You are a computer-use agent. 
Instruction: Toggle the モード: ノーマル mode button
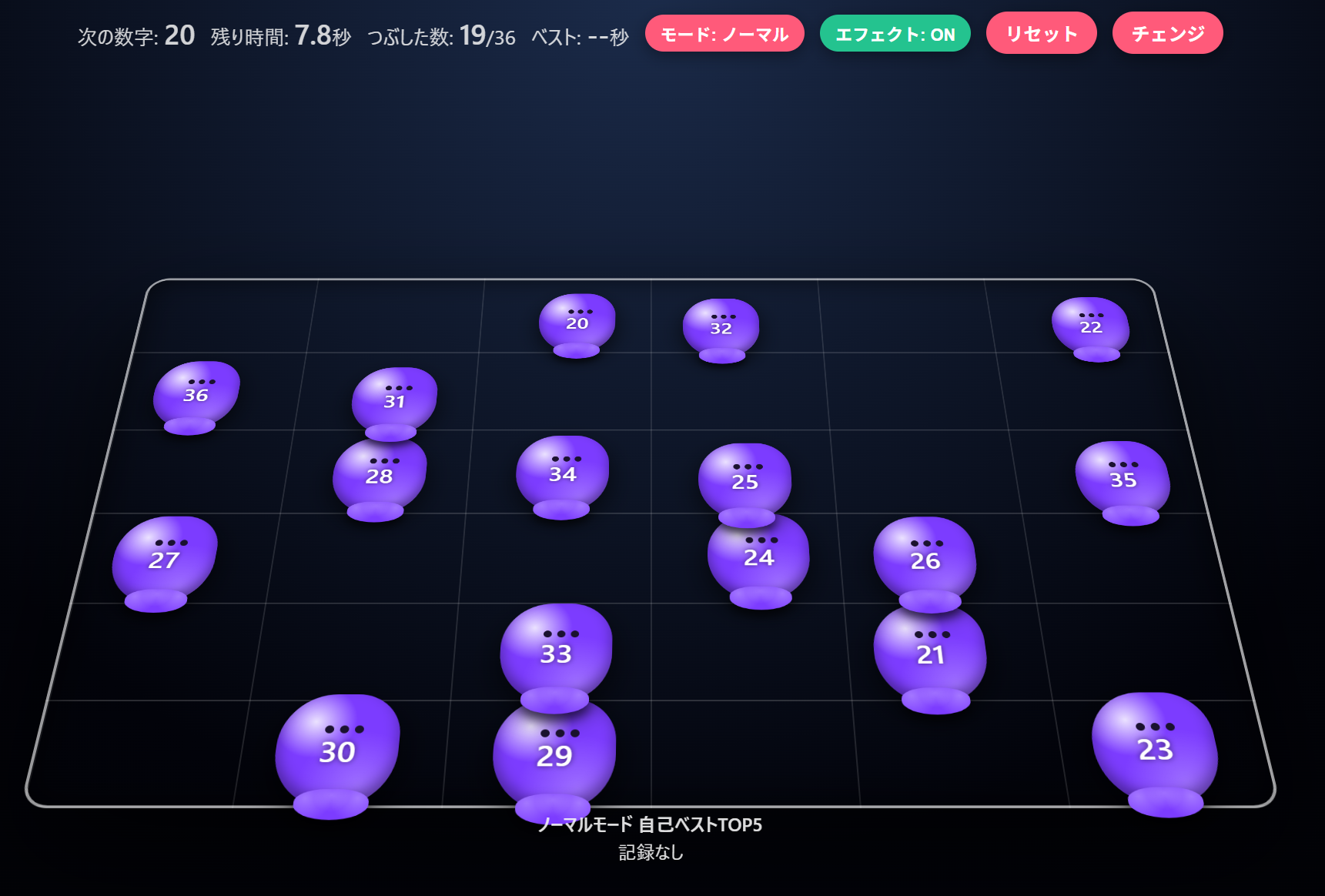tap(724, 34)
